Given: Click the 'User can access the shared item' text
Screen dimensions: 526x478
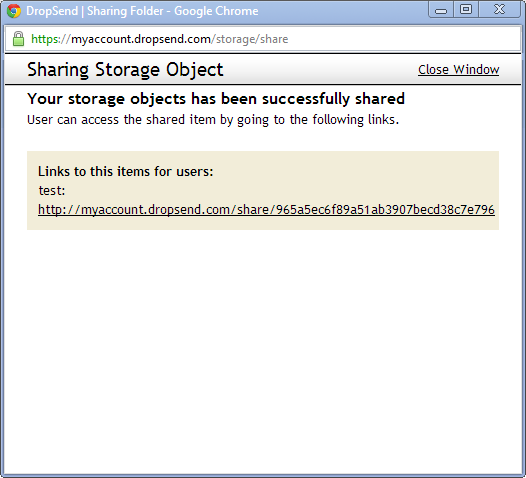Looking at the screenshot, I should pos(213,120).
